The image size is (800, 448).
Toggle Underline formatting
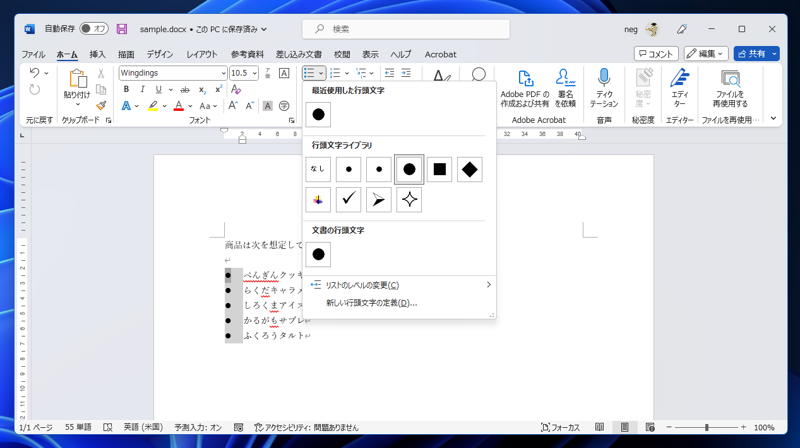(158, 89)
